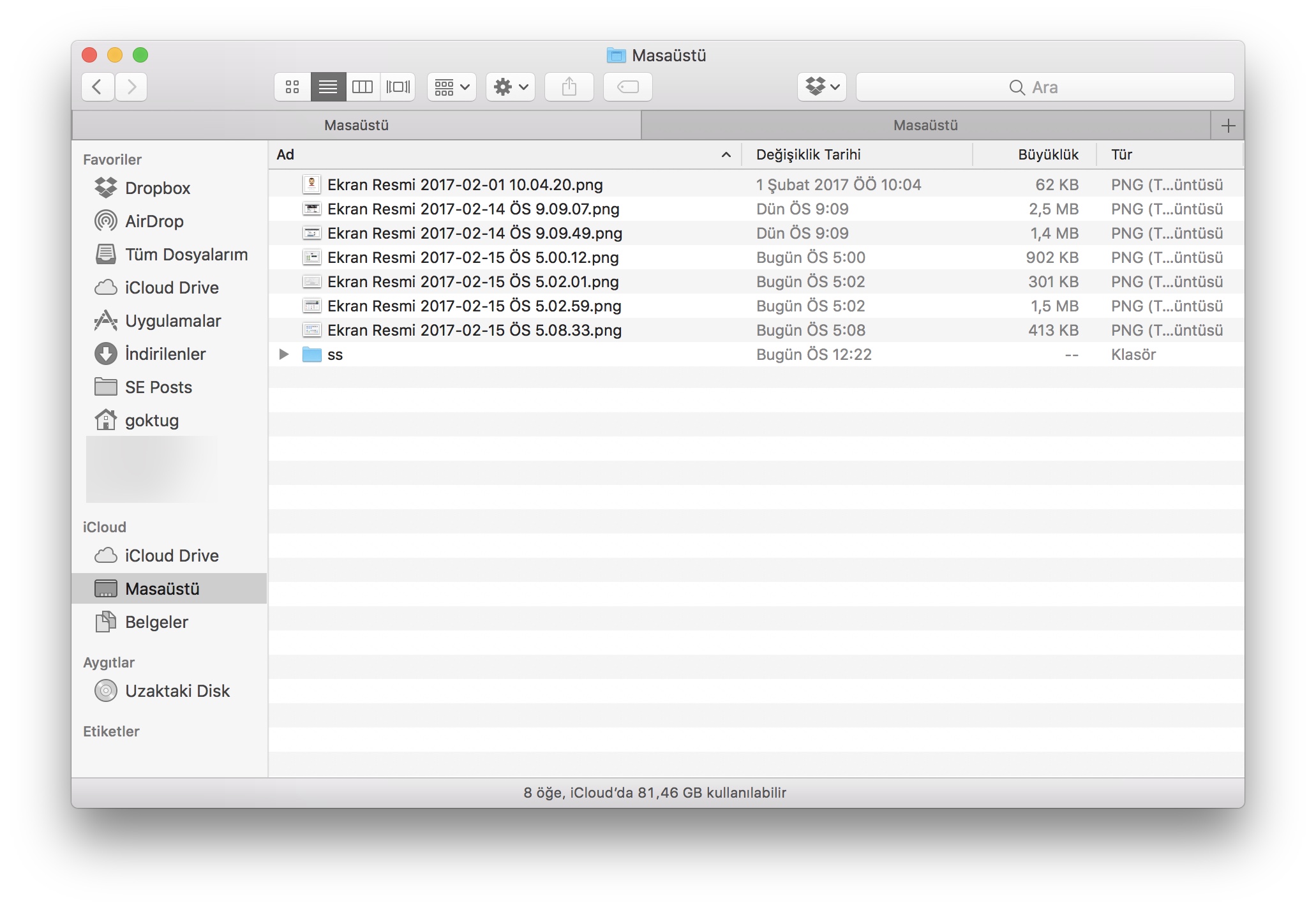The width and height of the screenshot is (1316, 910).
Task: Select Ekran Resmi 2017-02-15 ÖS 5.08.33.png file
Action: (474, 331)
